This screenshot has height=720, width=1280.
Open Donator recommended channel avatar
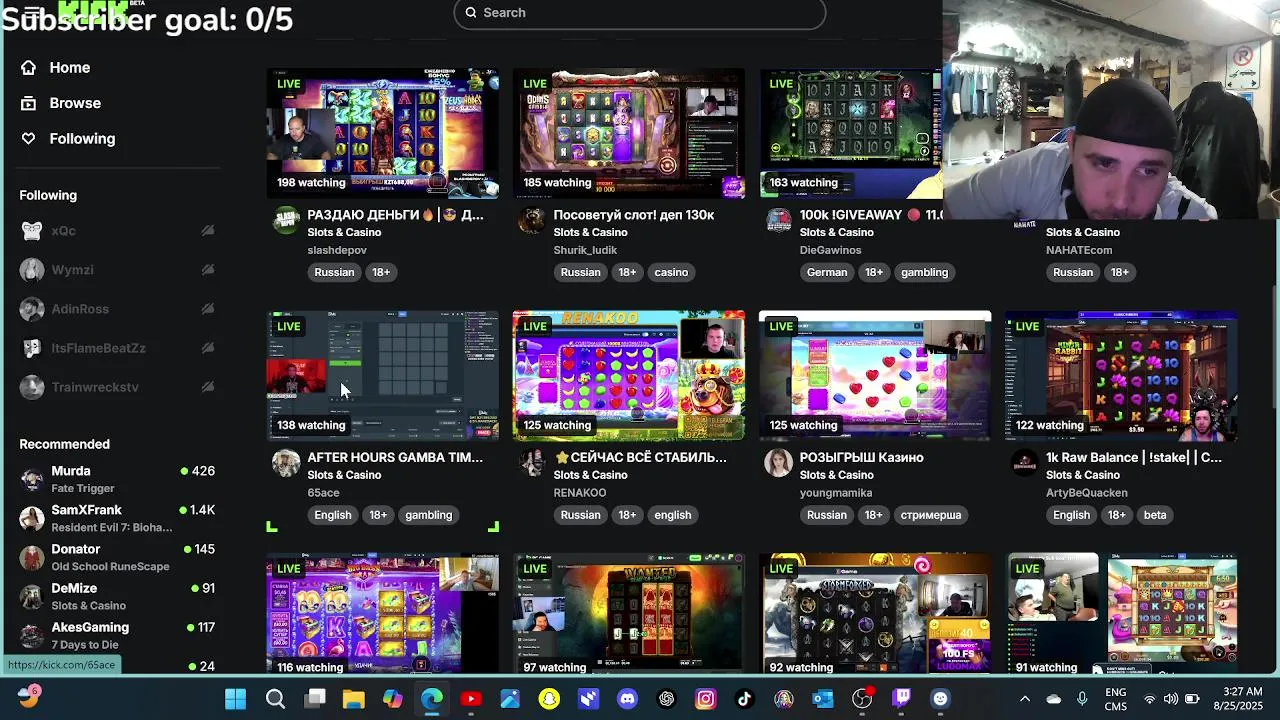point(32,557)
